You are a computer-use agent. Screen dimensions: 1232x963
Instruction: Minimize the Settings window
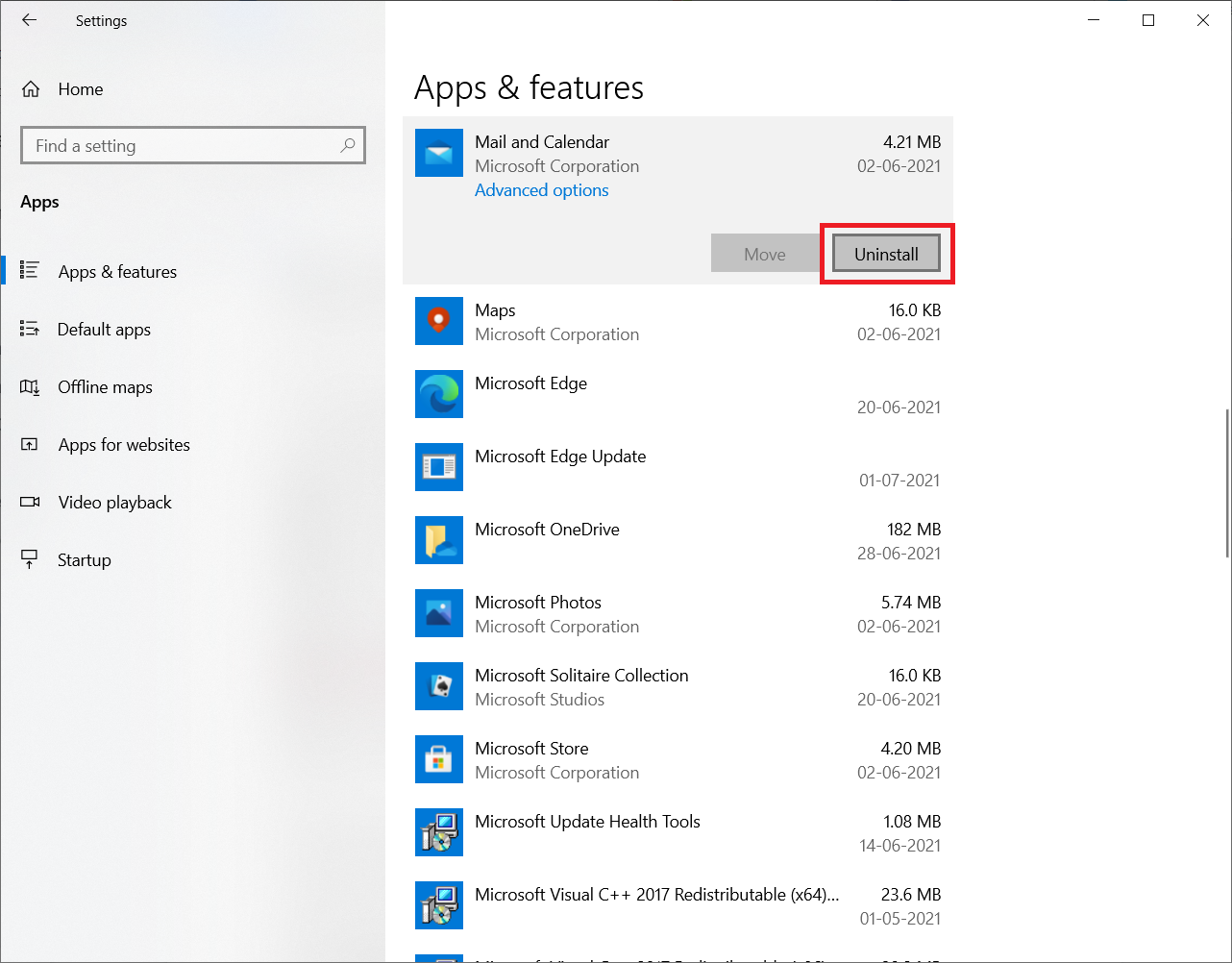[1094, 20]
